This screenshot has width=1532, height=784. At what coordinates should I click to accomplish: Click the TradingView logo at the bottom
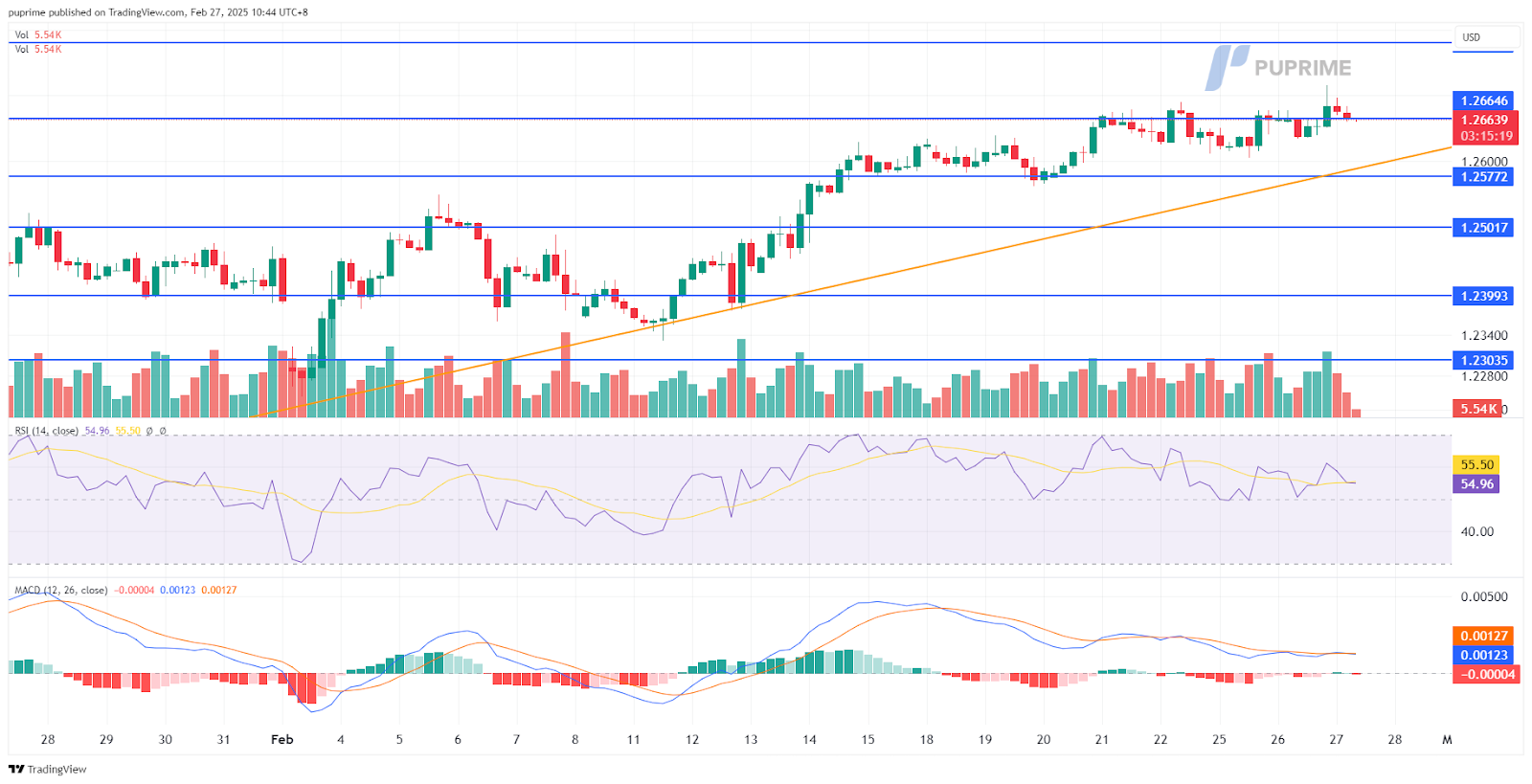[48, 769]
